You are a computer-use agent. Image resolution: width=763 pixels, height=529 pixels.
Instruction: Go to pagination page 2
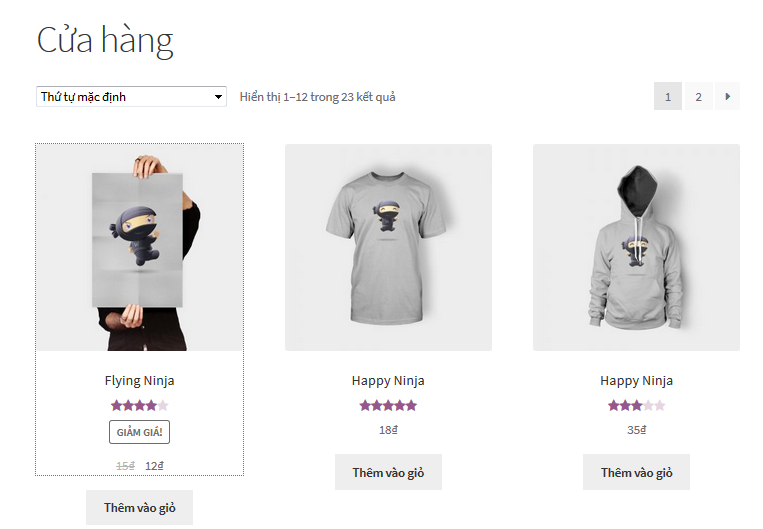[698, 97]
